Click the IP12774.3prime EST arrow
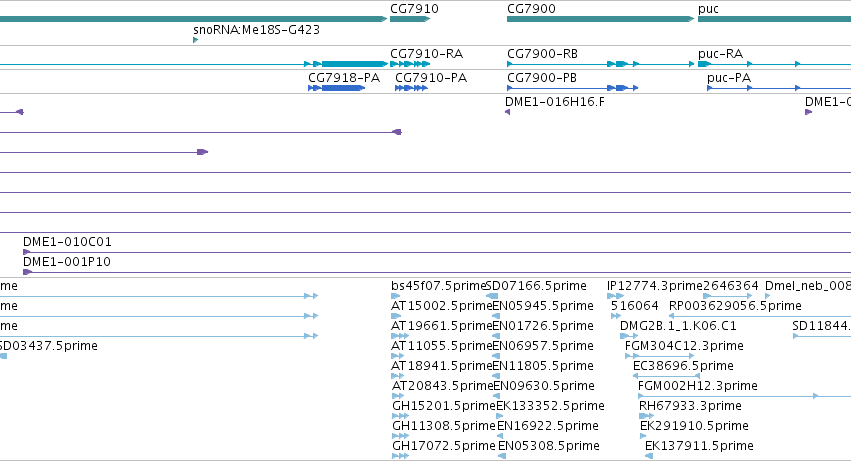851x461 pixels. click(x=615, y=296)
